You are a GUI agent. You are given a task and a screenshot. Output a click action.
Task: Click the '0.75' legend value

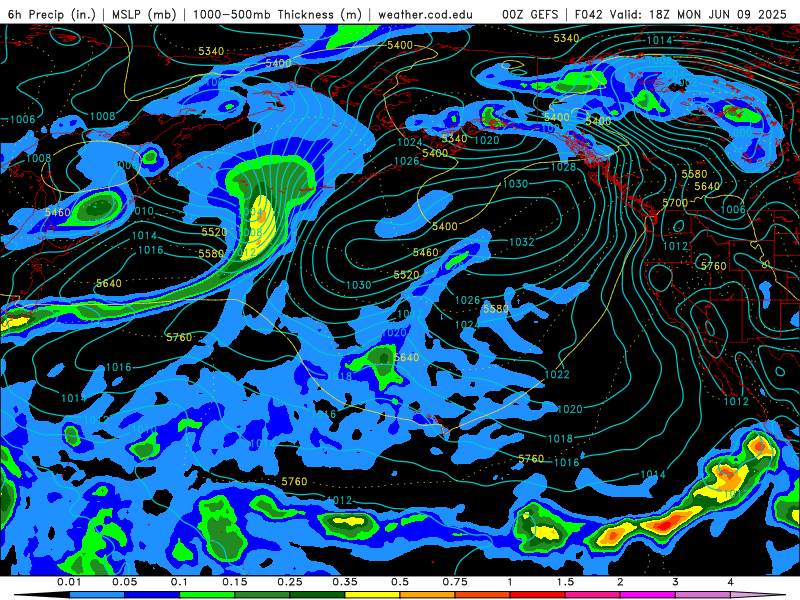click(455, 582)
